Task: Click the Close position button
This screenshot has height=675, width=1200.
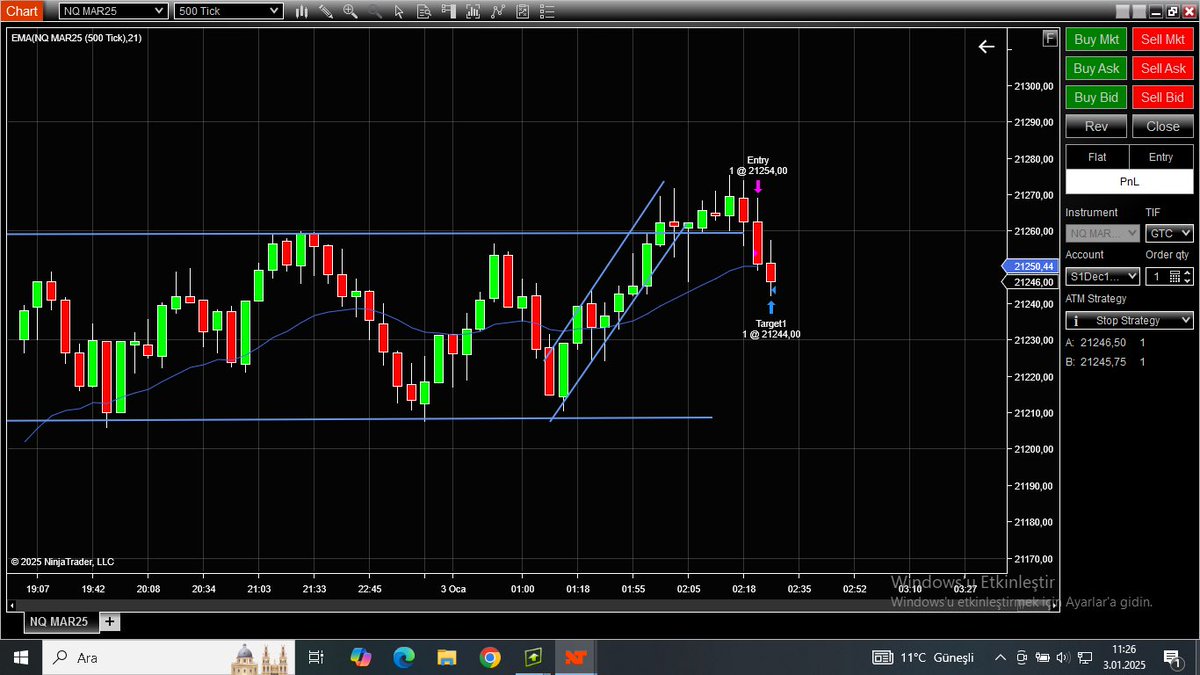Action: click(x=1163, y=126)
